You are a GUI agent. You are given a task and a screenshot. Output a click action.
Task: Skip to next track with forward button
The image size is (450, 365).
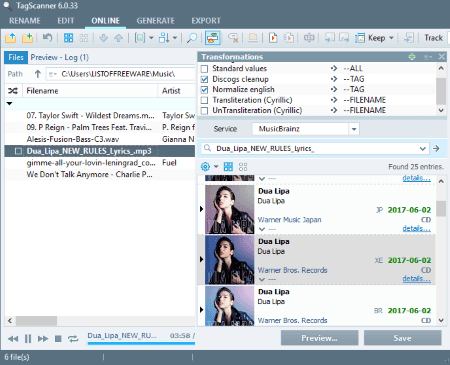[x=43, y=339]
